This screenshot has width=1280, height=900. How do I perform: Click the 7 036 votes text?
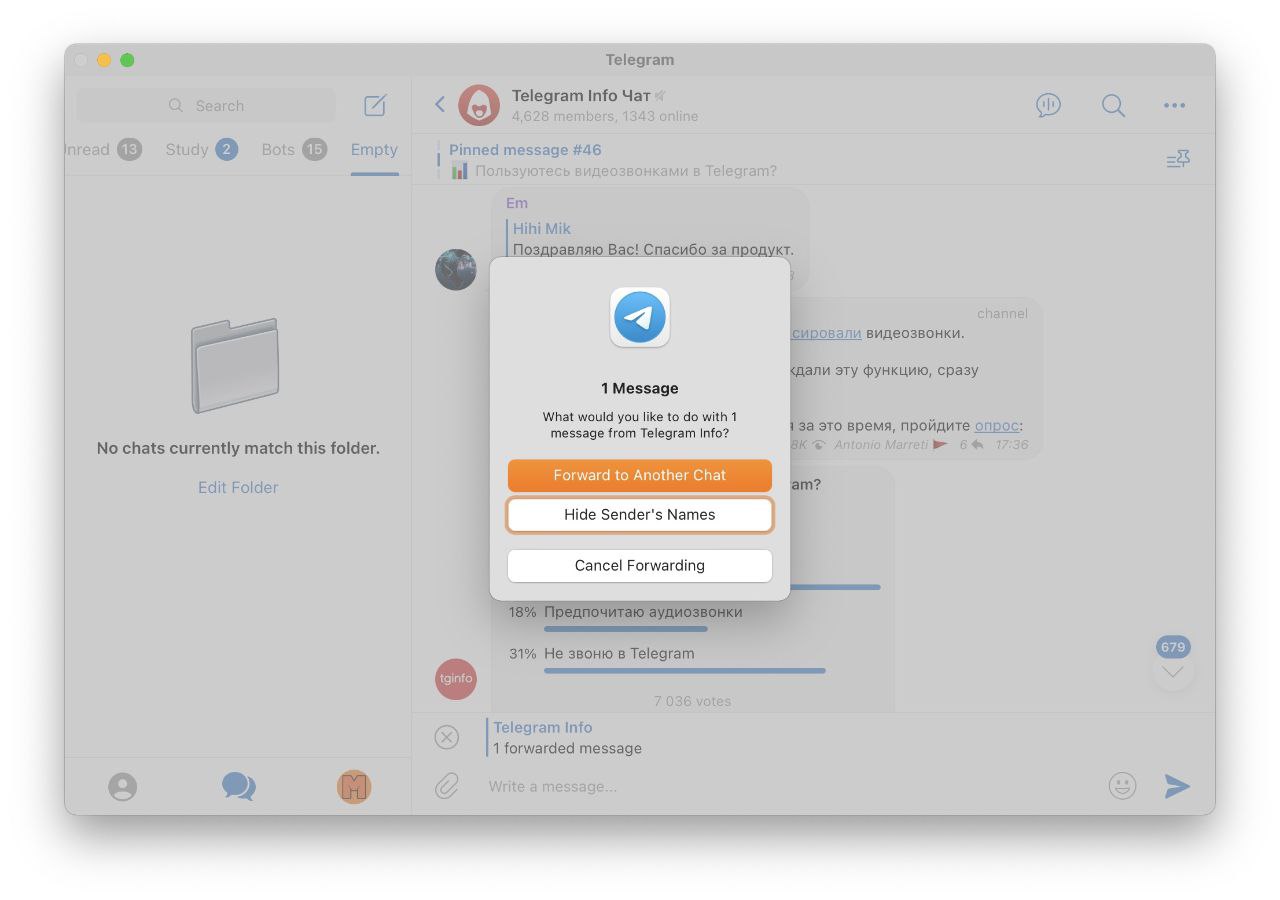692,701
